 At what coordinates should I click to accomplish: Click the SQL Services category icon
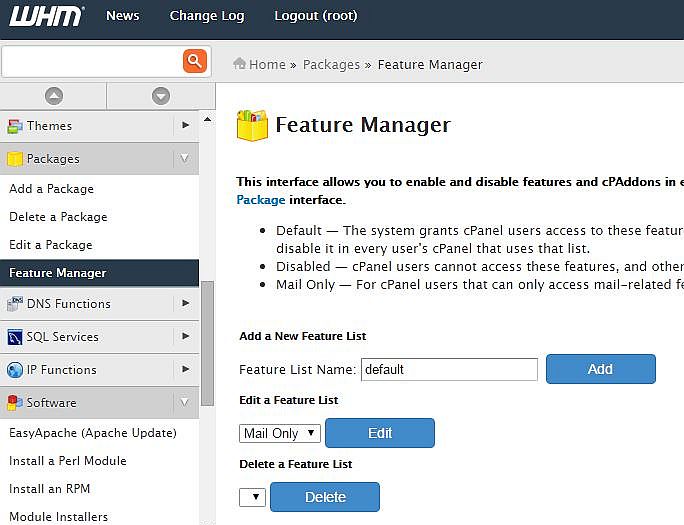(15, 337)
